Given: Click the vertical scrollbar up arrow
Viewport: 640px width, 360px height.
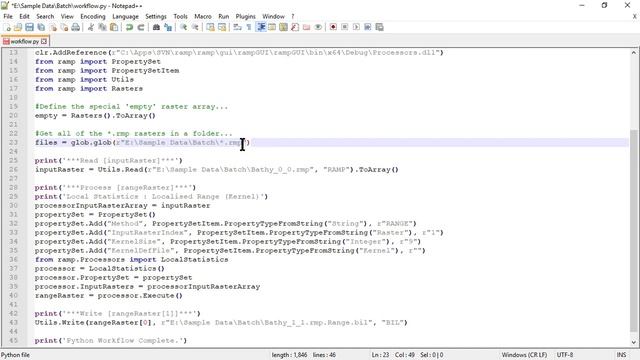Looking at the screenshot, I should 633,53.
